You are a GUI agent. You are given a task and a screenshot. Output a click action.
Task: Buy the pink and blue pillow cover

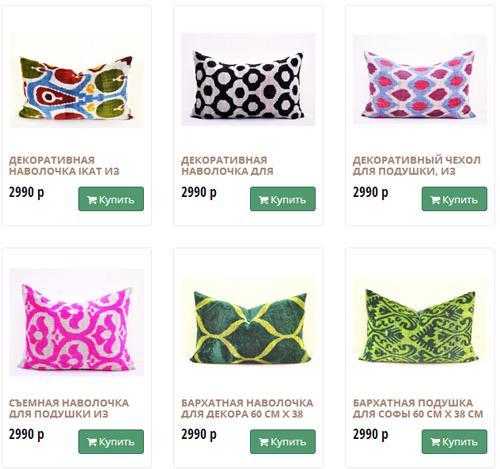(x=454, y=199)
